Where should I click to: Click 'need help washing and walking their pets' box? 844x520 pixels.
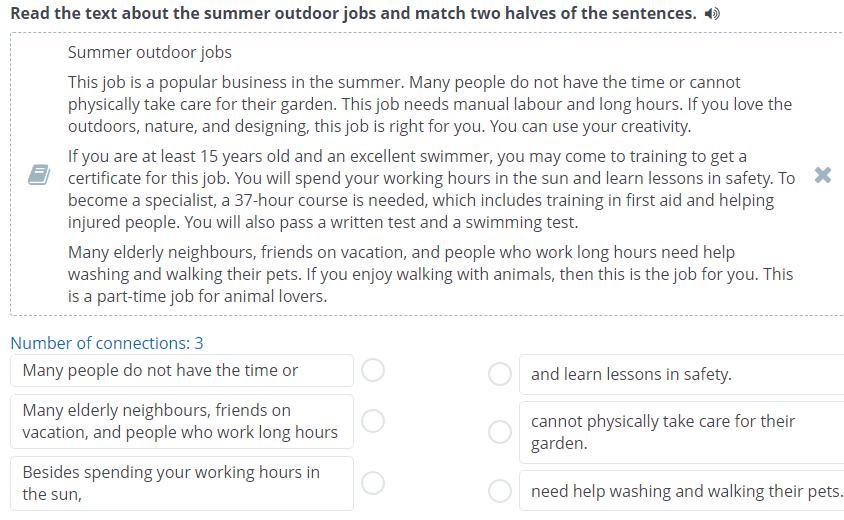681,491
